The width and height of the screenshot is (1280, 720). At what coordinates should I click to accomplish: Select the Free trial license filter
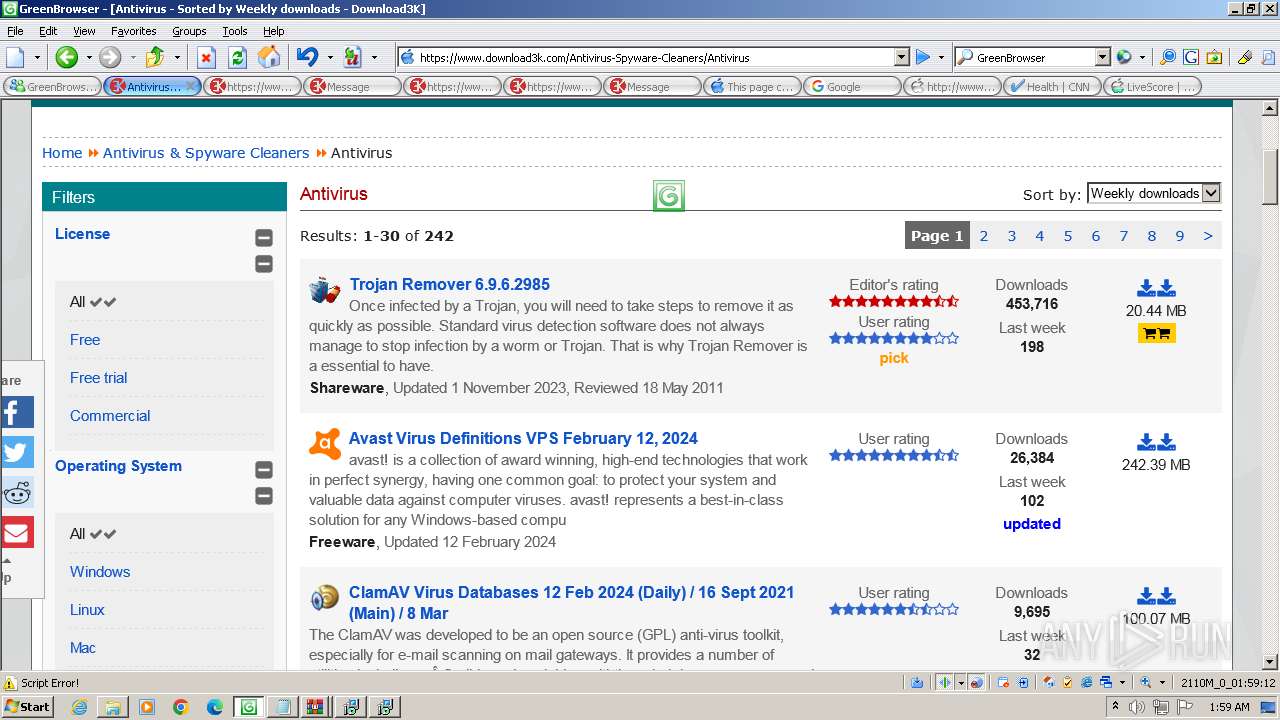click(98, 378)
